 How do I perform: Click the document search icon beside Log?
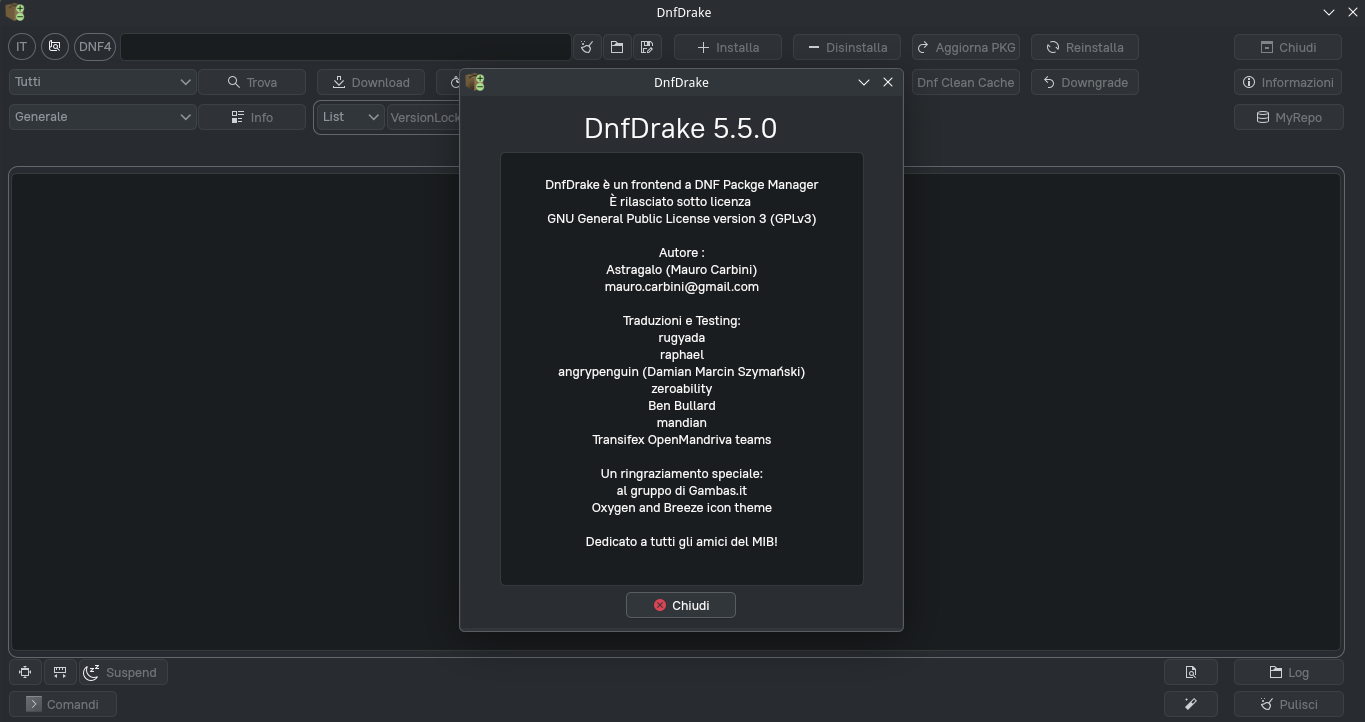click(x=1190, y=673)
